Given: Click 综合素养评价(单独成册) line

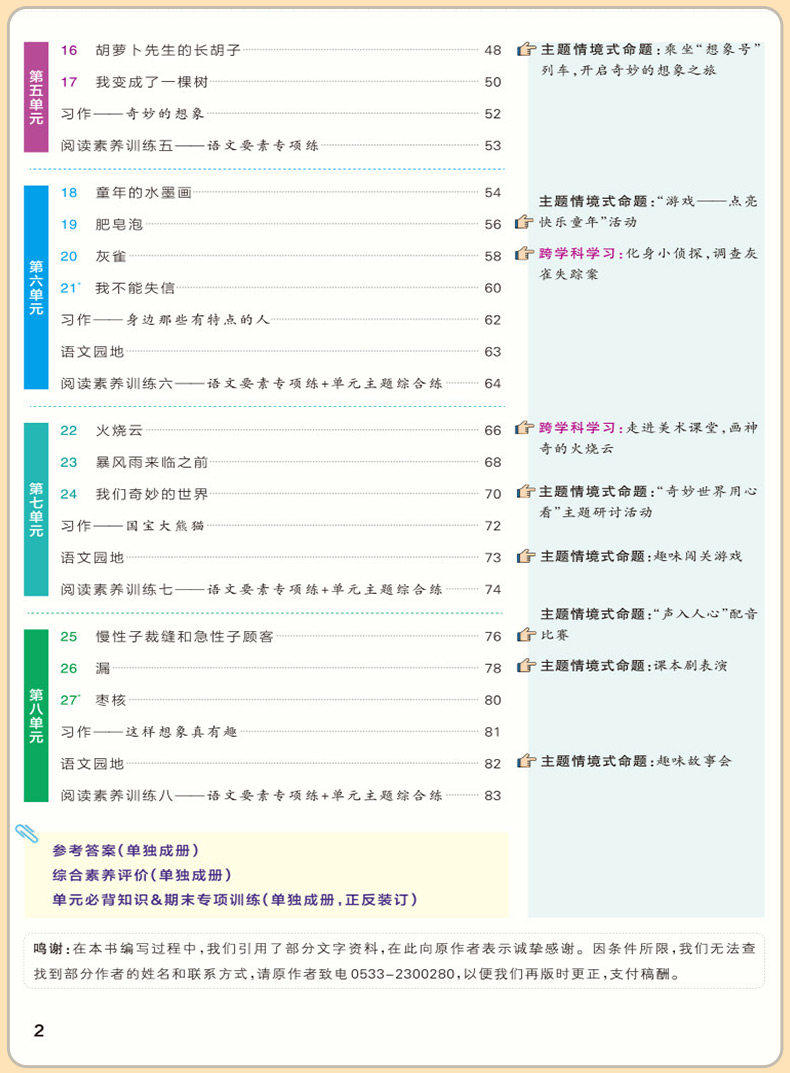Looking at the screenshot, I should pos(142,875).
